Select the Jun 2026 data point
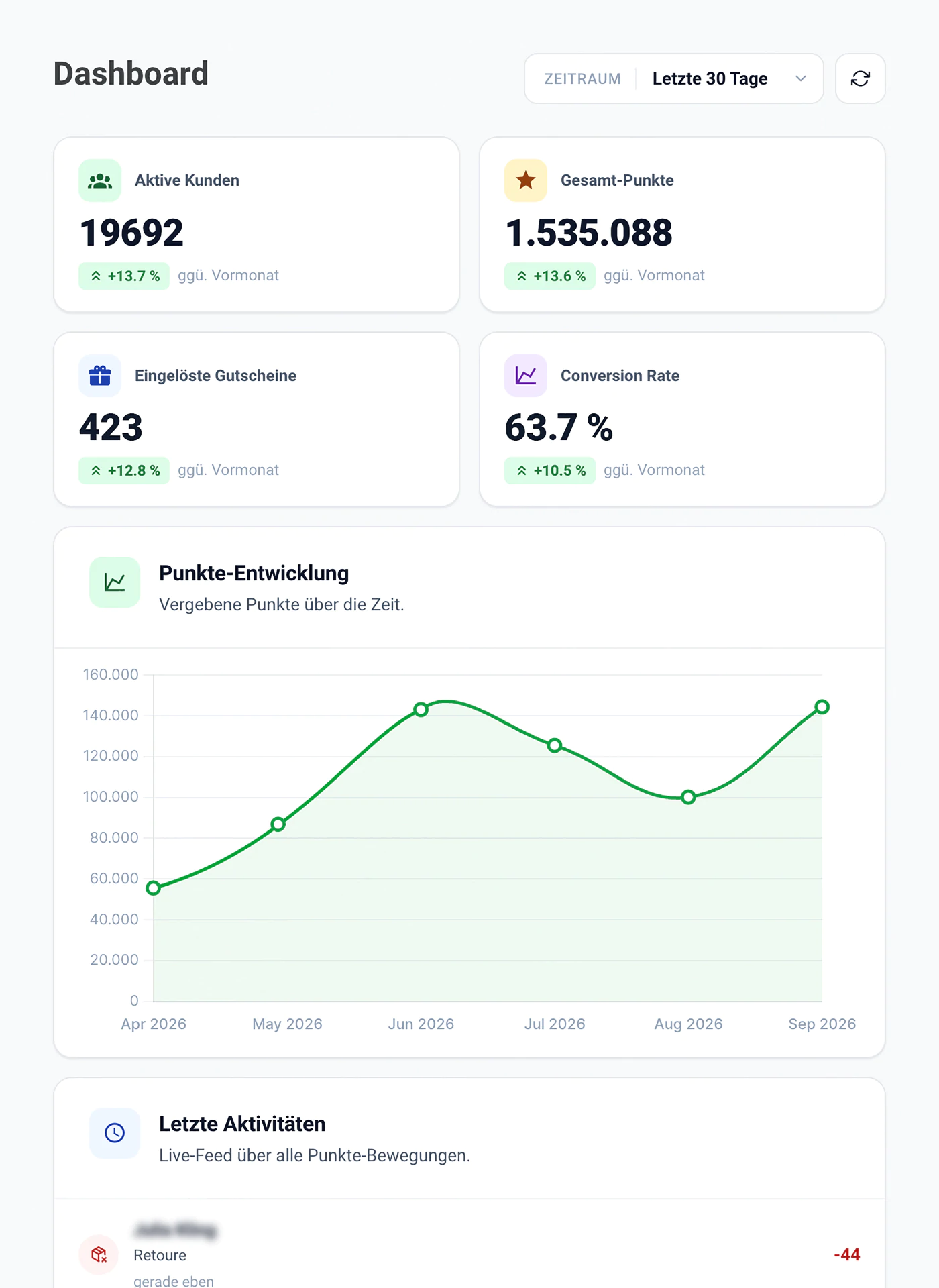This screenshot has height=1288, width=939. point(421,710)
